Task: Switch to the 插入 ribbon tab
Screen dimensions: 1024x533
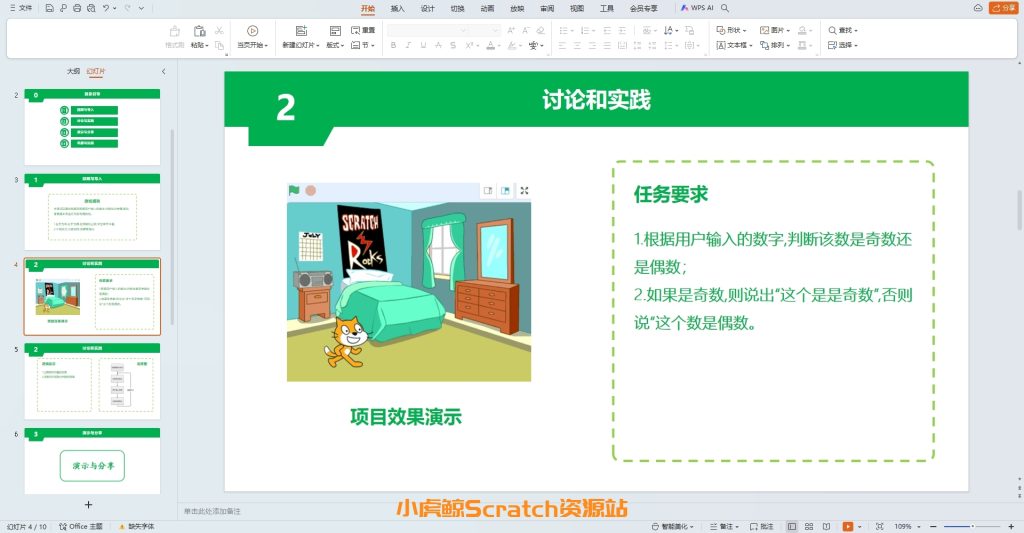Action: point(398,8)
